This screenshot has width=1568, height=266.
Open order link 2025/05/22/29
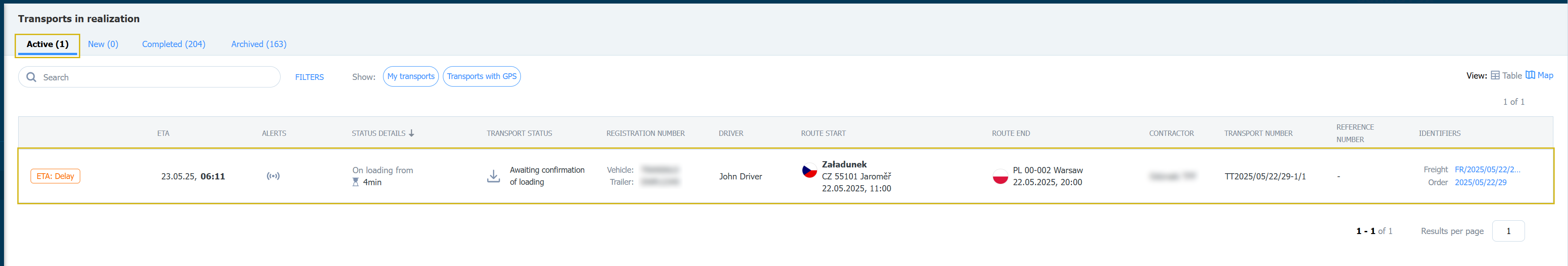[x=1480, y=183]
